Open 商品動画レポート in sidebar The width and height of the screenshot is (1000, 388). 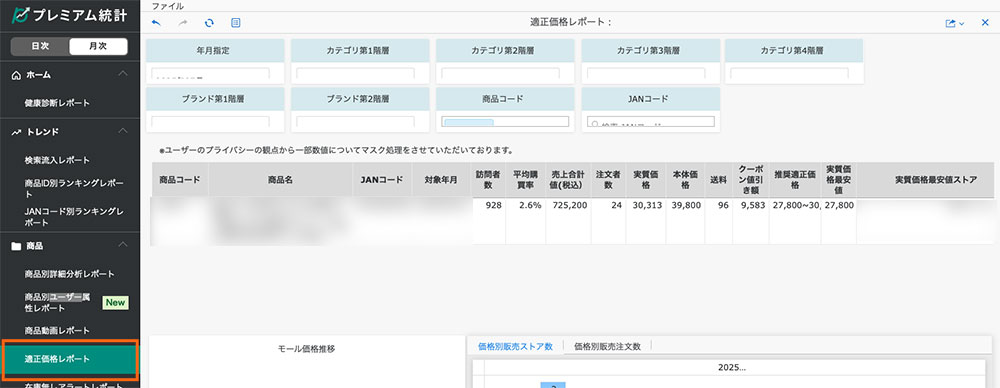click(57, 331)
